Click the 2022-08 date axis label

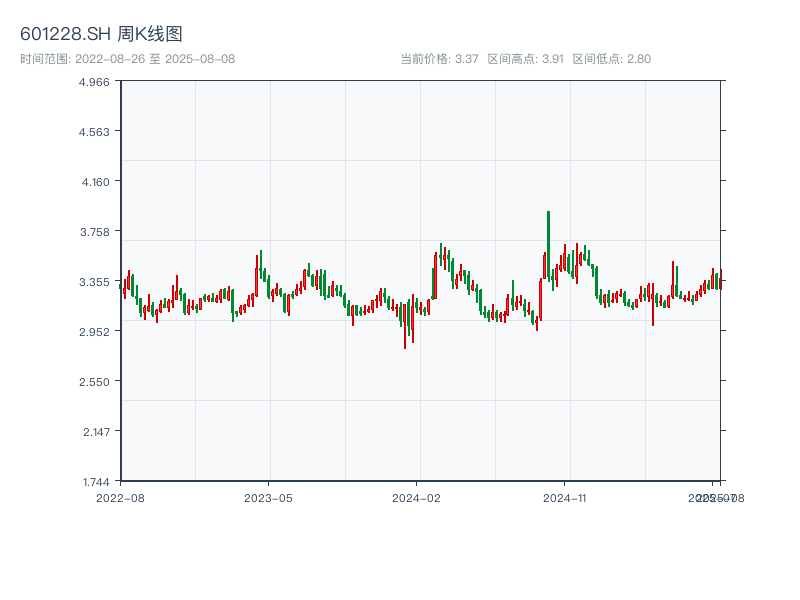[x=120, y=497]
